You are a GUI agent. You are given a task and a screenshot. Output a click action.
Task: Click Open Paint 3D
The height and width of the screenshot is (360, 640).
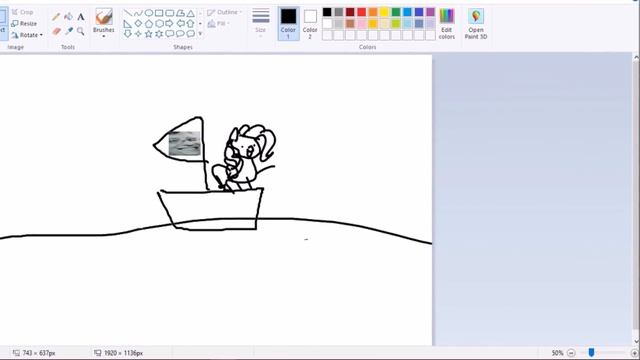476,24
